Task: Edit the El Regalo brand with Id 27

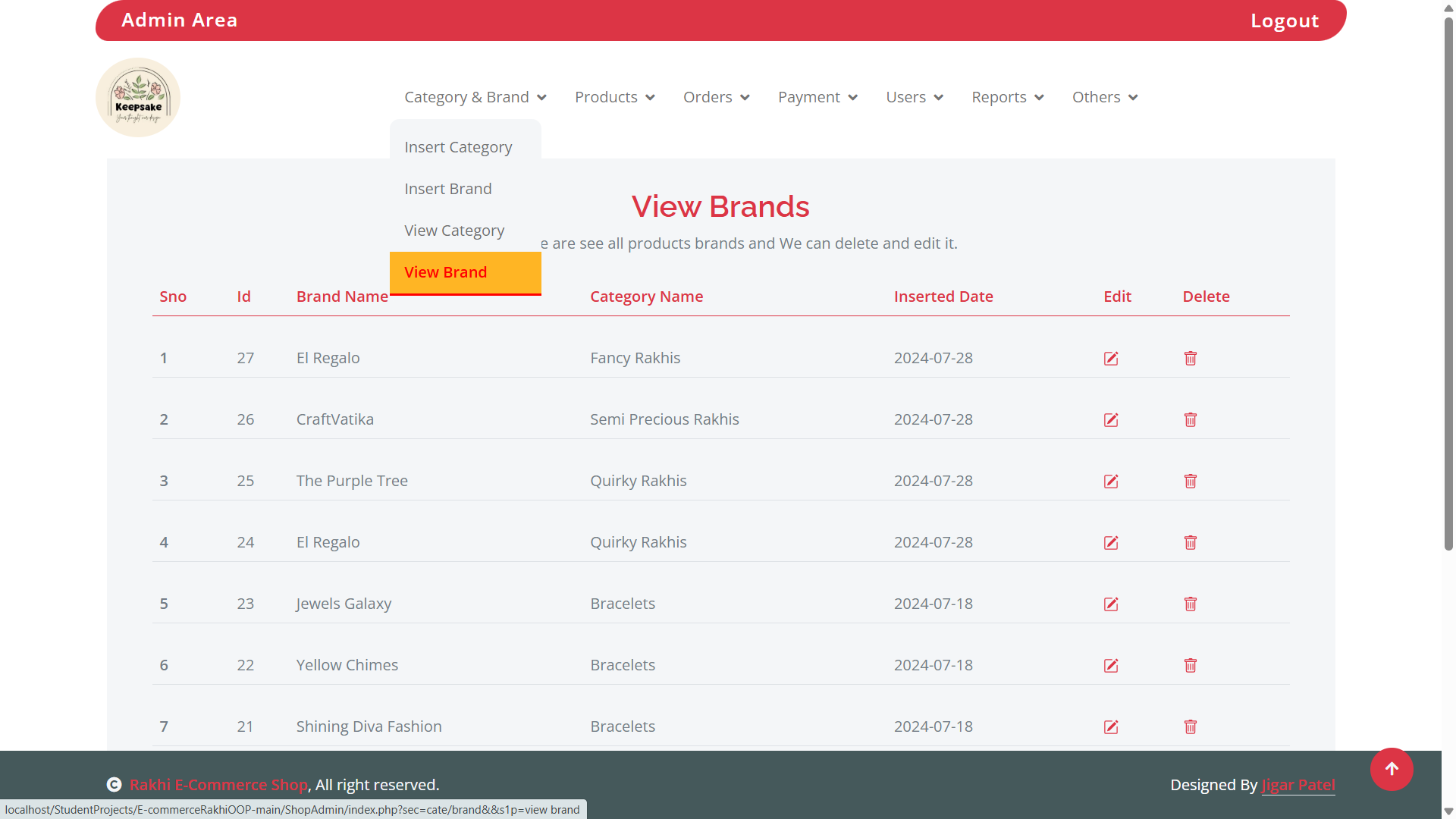Action: coord(1111,359)
